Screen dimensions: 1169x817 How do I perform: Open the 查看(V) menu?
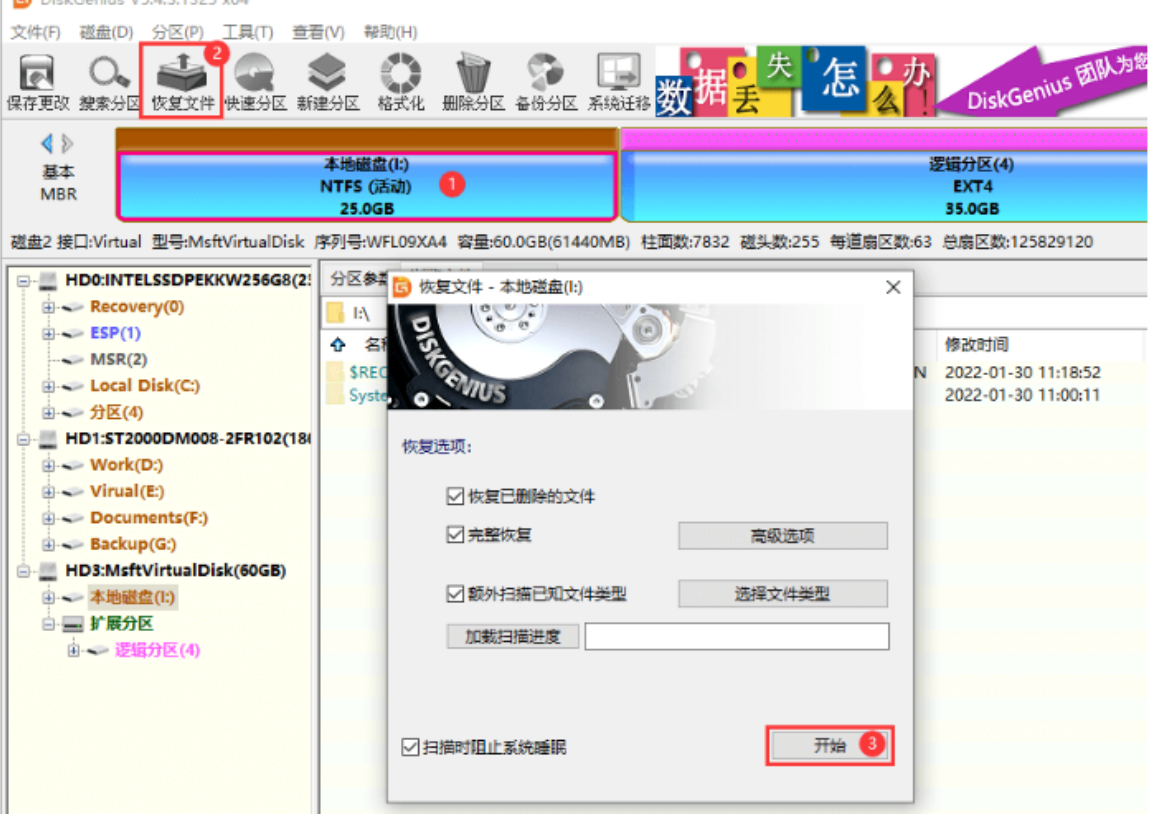click(x=318, y=32)
